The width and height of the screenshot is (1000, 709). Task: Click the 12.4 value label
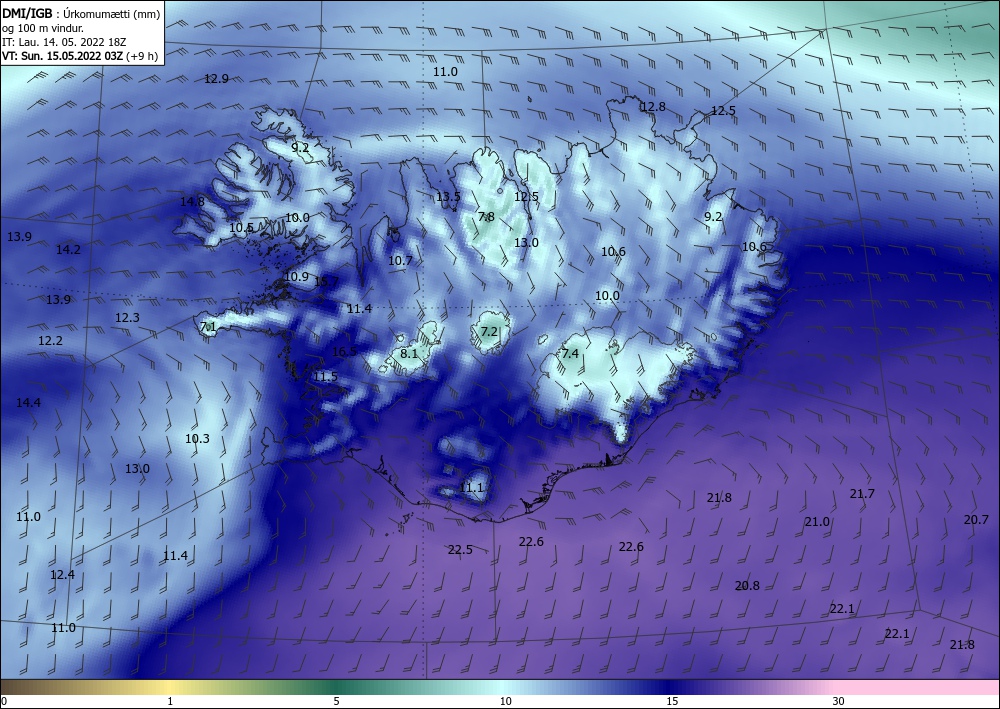62,574
